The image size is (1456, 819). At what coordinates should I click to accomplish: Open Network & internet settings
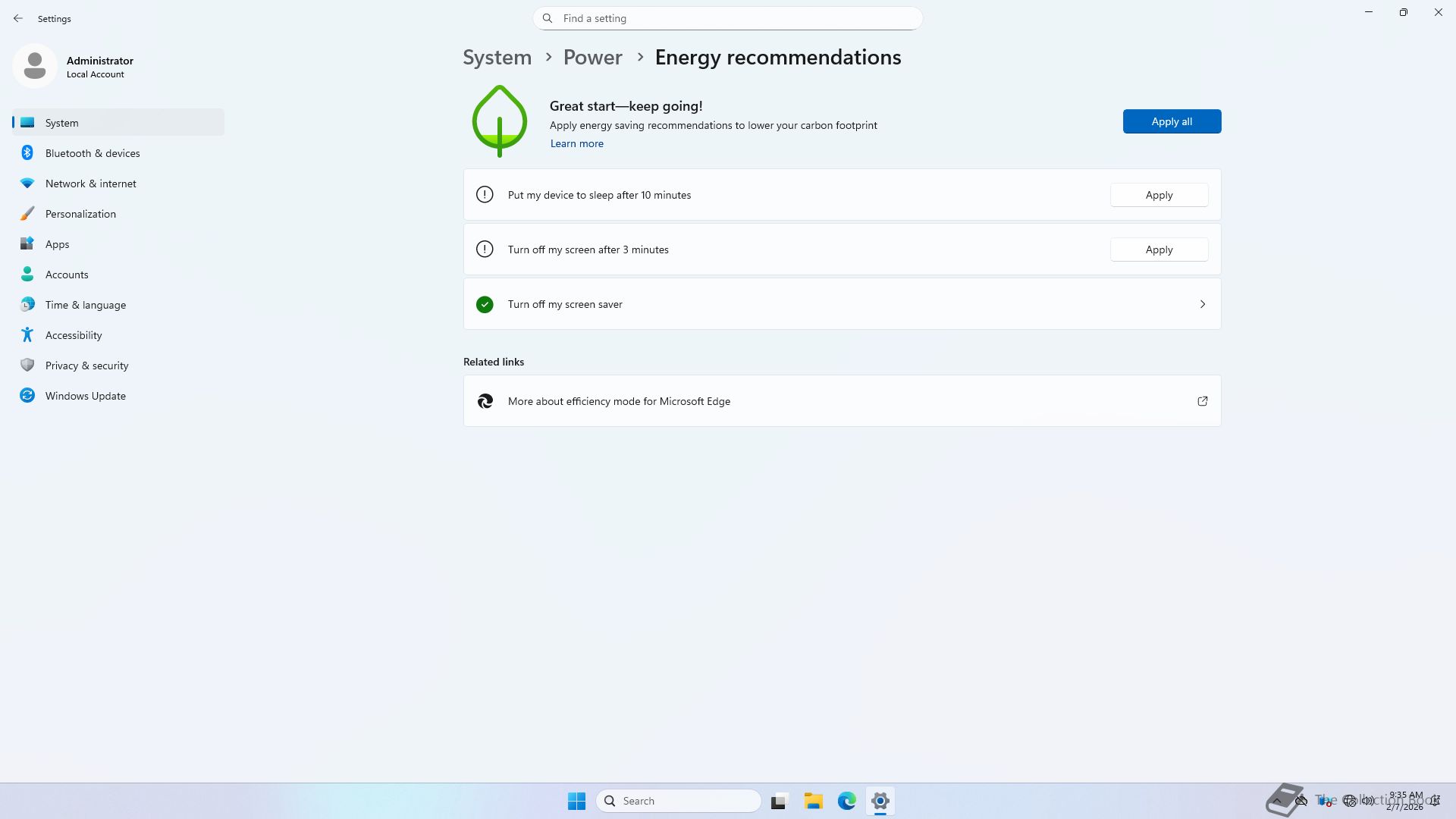(90, 184)
